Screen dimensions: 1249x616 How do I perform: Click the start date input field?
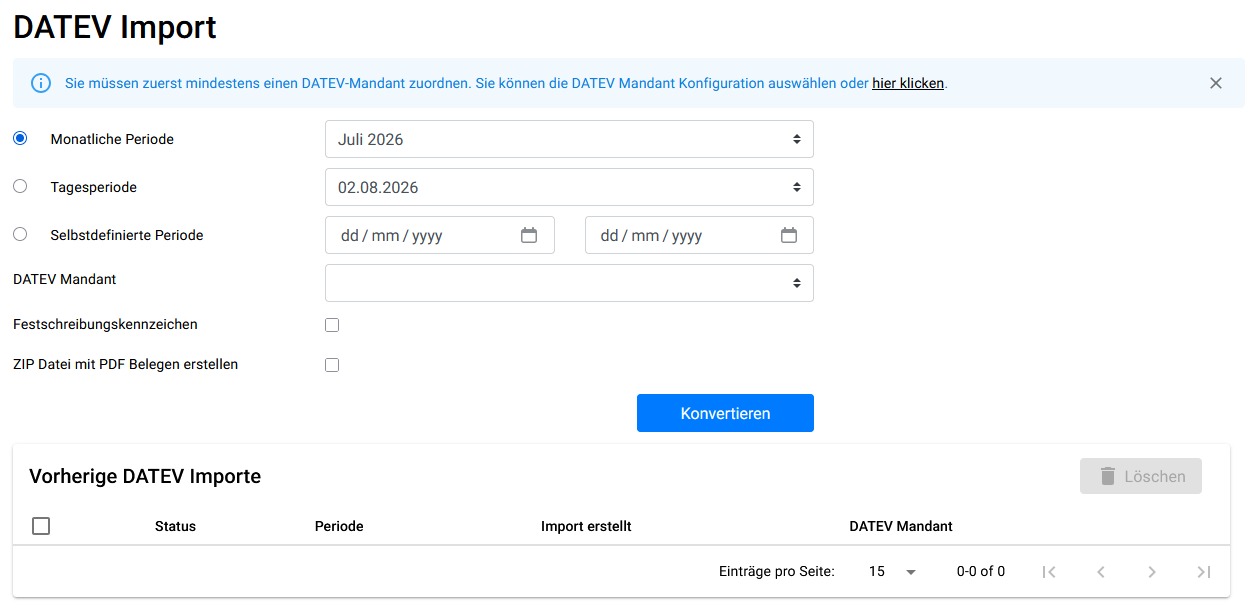point(440,235)
